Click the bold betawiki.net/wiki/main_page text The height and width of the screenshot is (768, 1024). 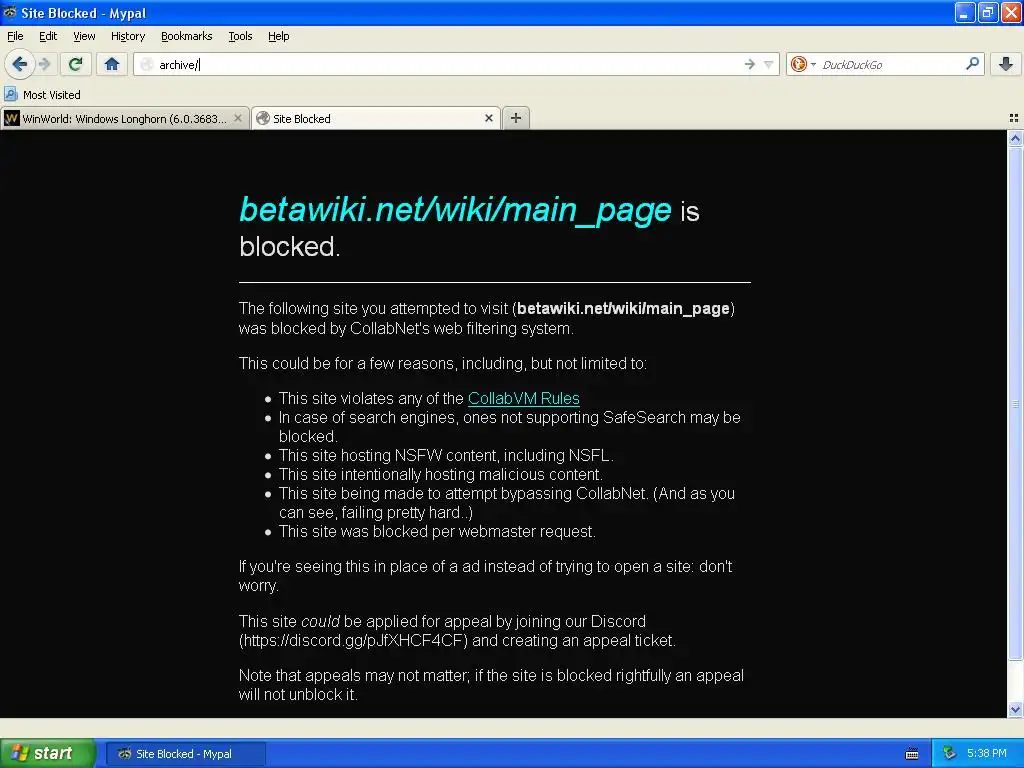(623, 308)
